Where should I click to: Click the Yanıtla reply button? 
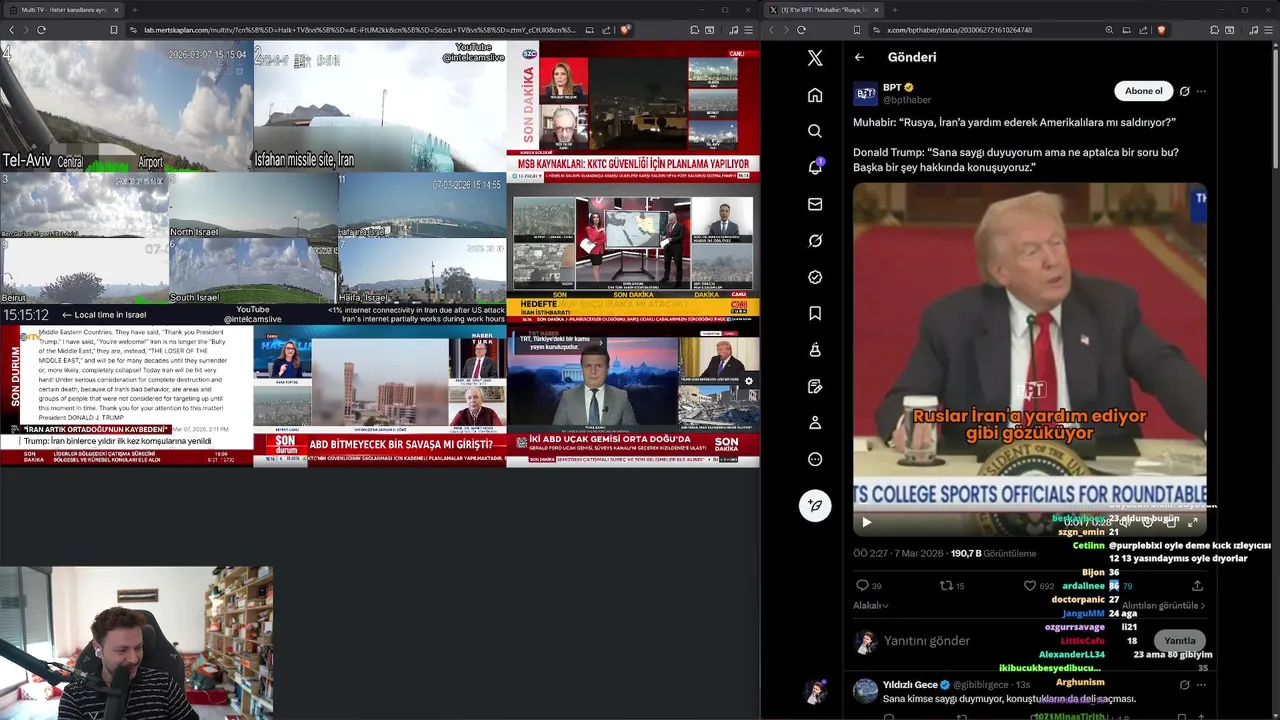click(1179, 641)
